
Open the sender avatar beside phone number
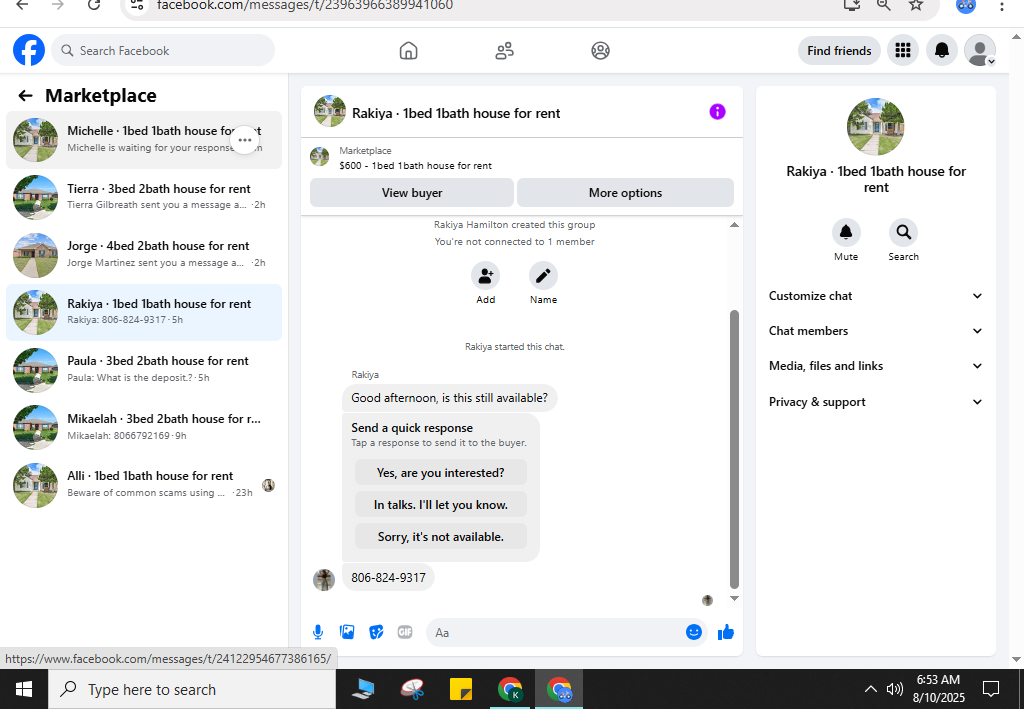(324, 579)
